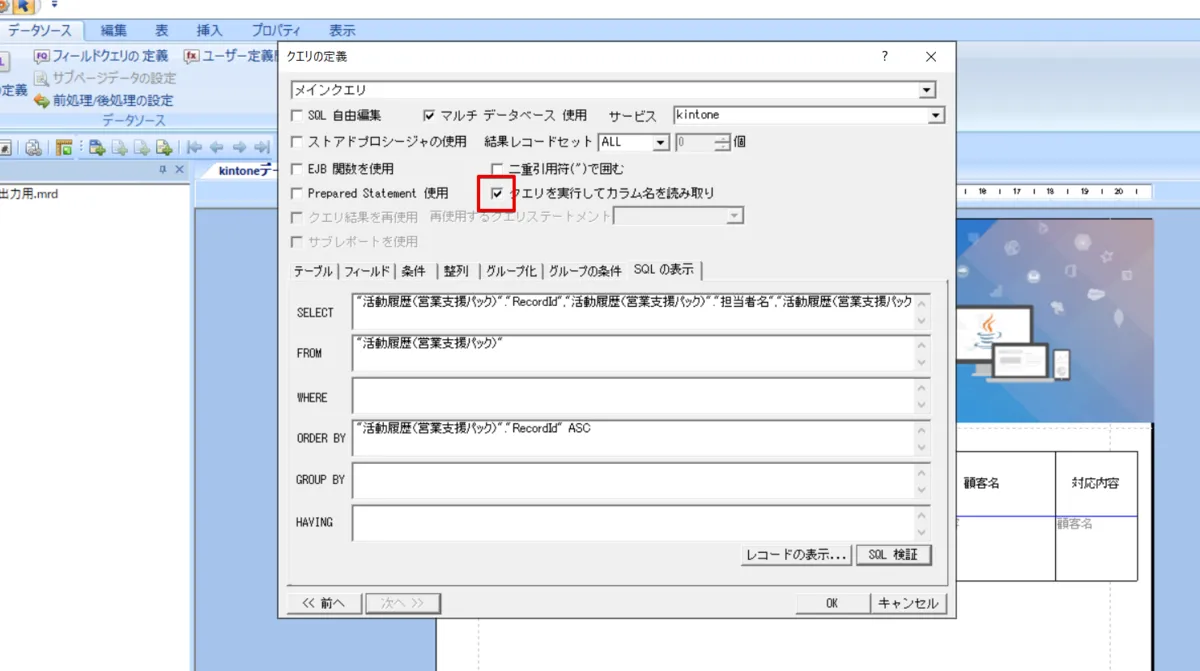Switch to the フィールド tab
The width and height of the screenshot is (1200, 671).
(x=366, y=271)
